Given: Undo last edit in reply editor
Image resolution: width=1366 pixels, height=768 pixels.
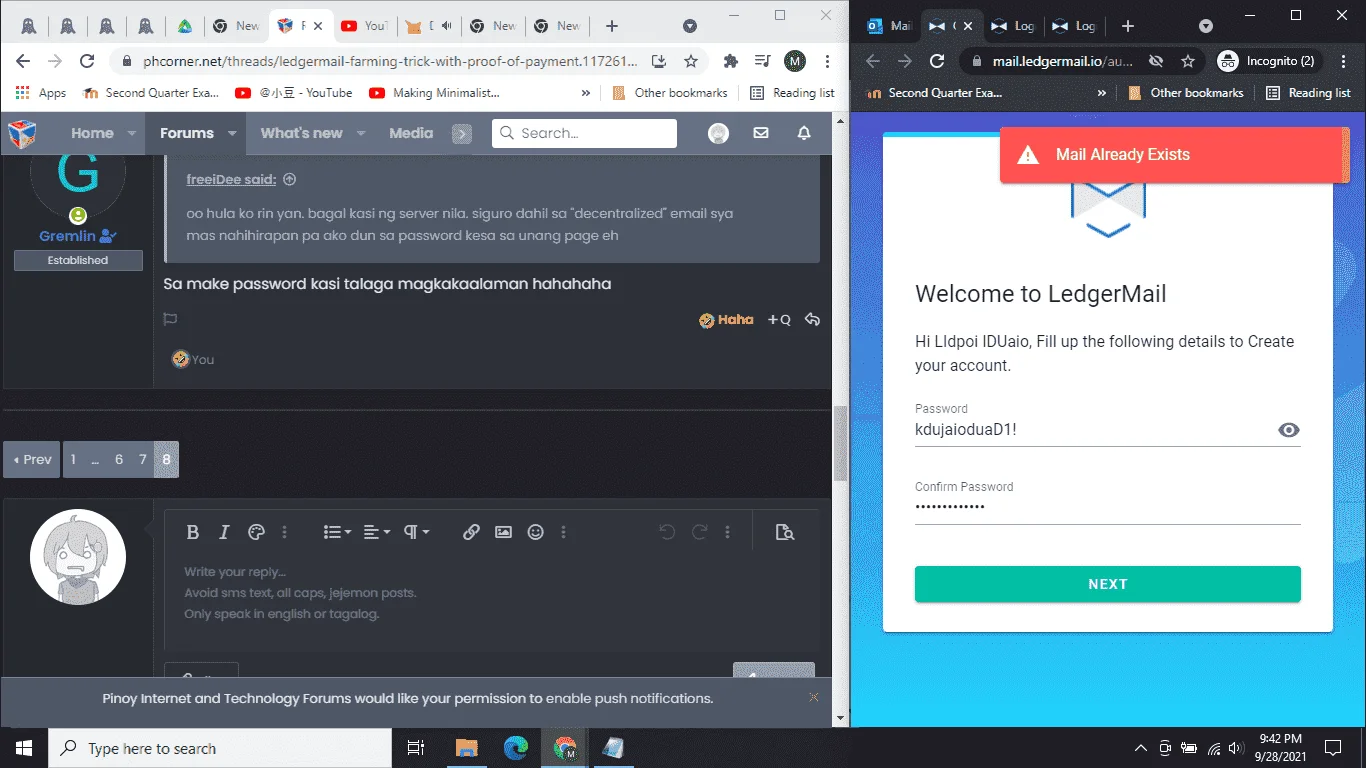Looking at the screenshot, I should (667, 532).
